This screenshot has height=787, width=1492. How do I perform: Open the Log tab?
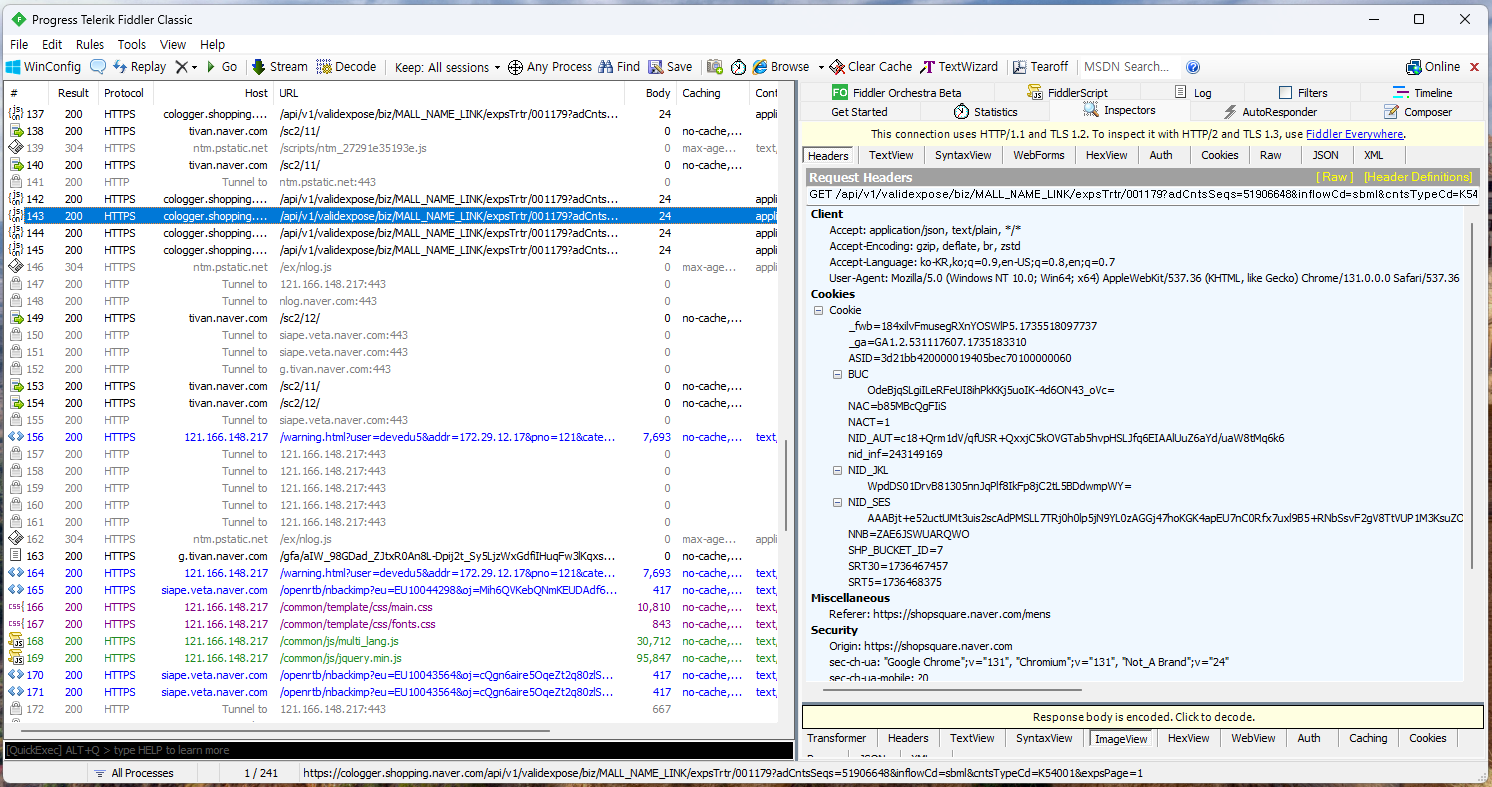[1193, 93]
